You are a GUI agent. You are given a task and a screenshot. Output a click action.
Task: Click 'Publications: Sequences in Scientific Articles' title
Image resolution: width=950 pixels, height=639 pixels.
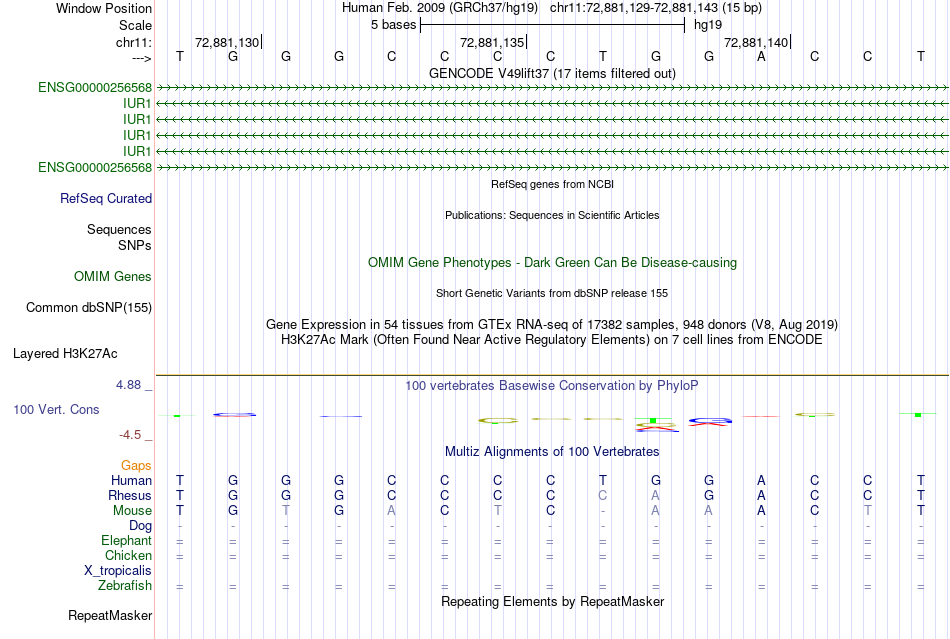coord(552,215)
